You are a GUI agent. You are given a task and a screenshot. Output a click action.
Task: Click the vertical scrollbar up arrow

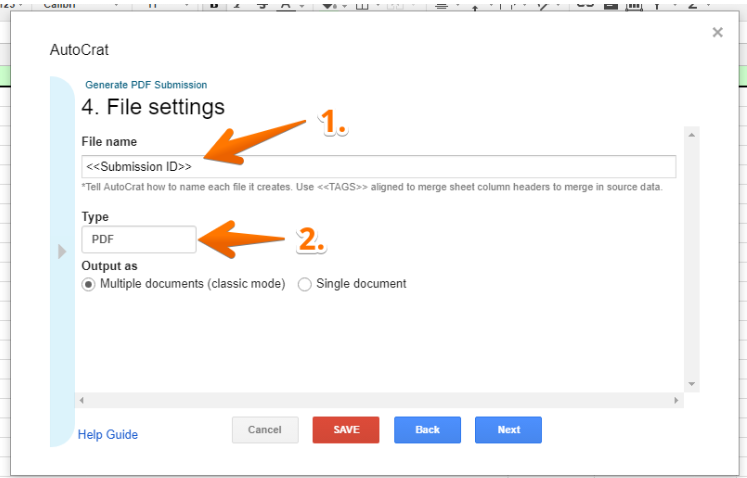click(691, 135)
